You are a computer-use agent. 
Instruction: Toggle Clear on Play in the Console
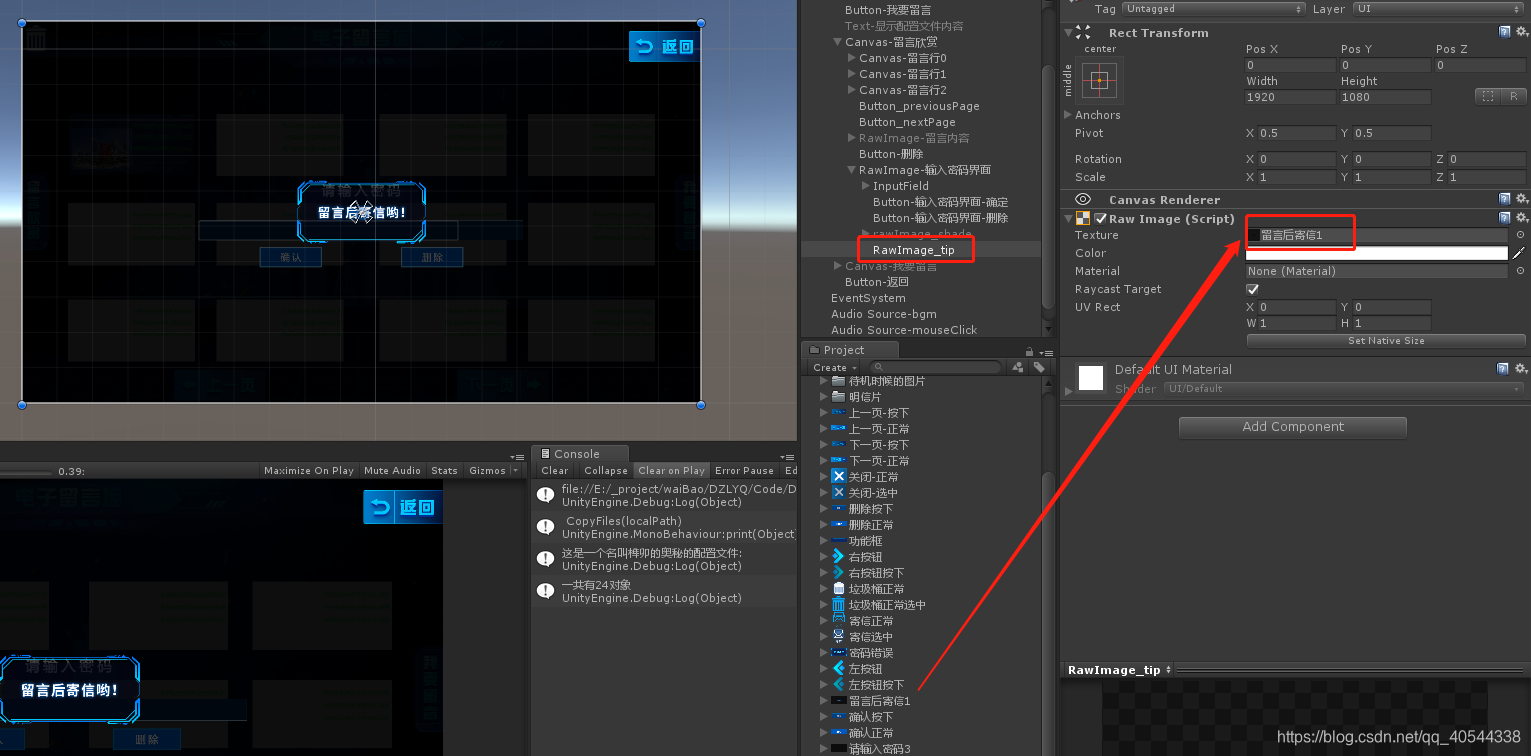(x=671, y=470)
